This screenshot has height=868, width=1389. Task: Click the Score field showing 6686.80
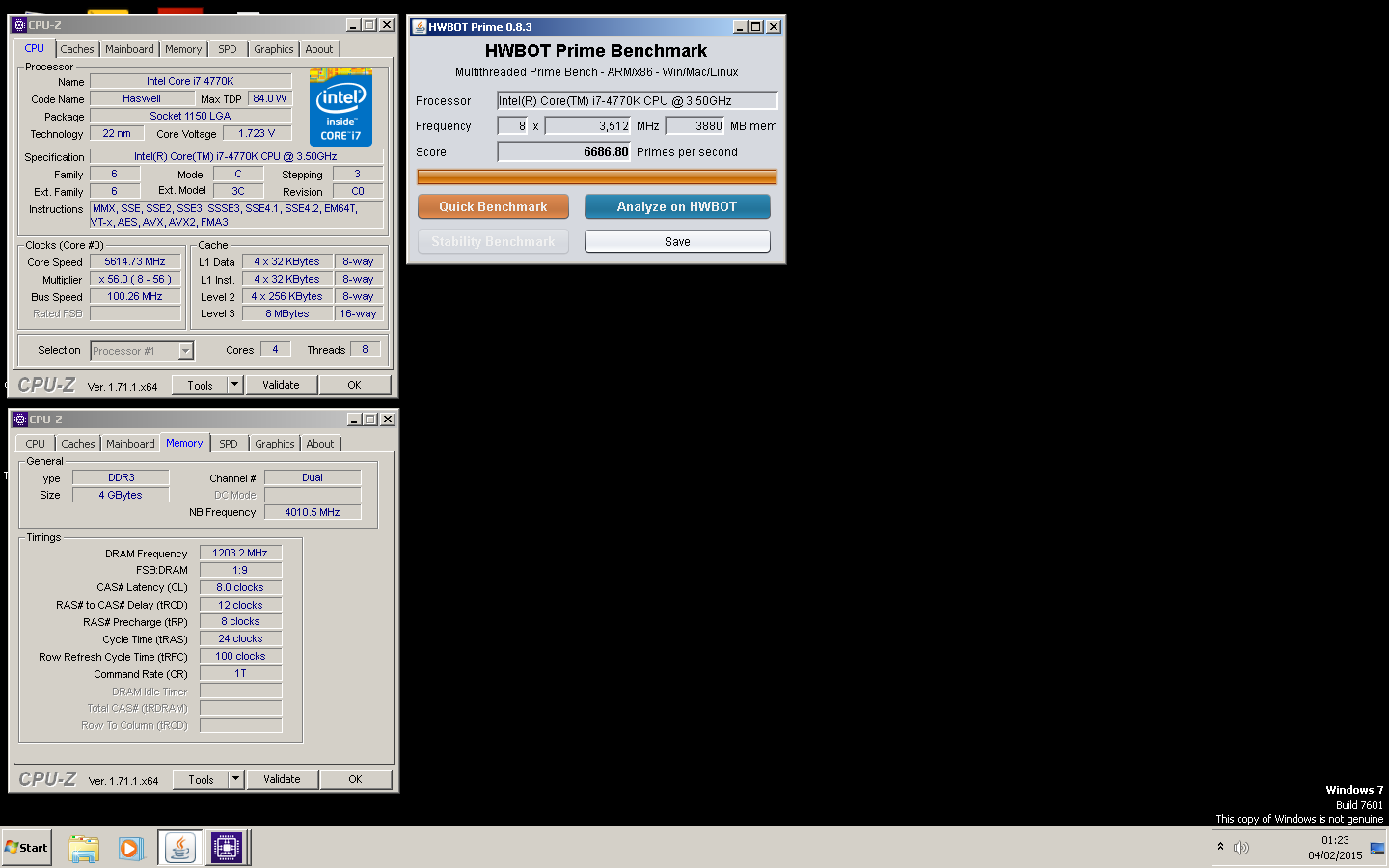click(x=564, y=151)
